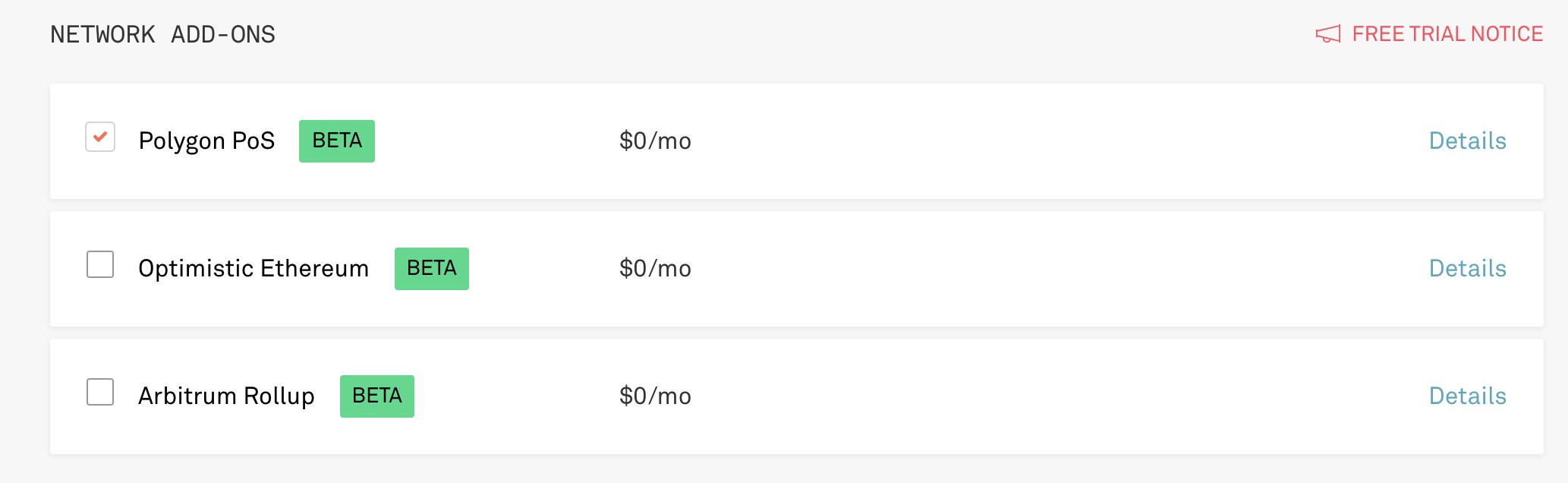Tick the Arbitrum Rollup checkbox
The image size is (1568, 483).
(x=100, y=393)
